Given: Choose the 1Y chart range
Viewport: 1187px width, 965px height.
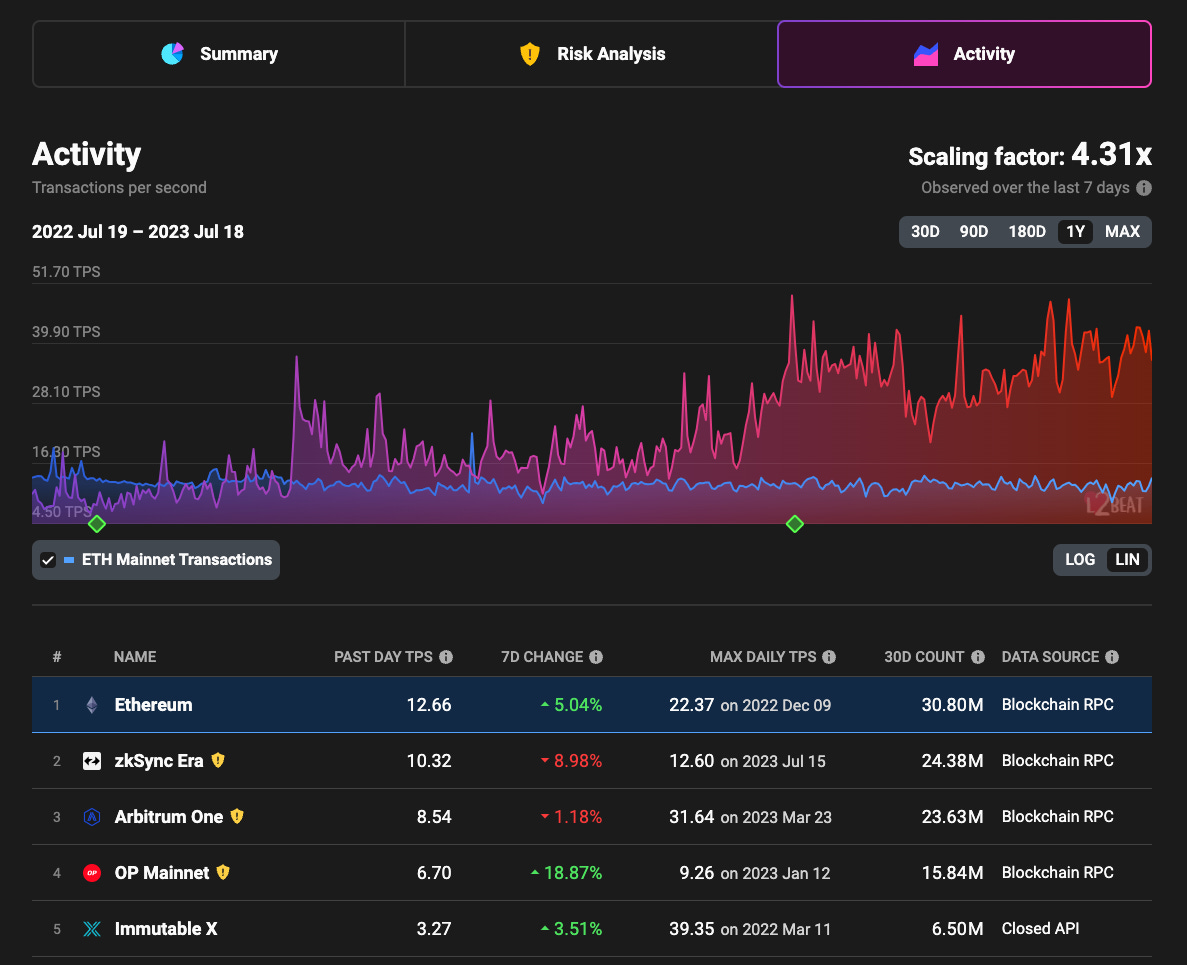Looking at the screenshot, I should tap(1076, 232).
